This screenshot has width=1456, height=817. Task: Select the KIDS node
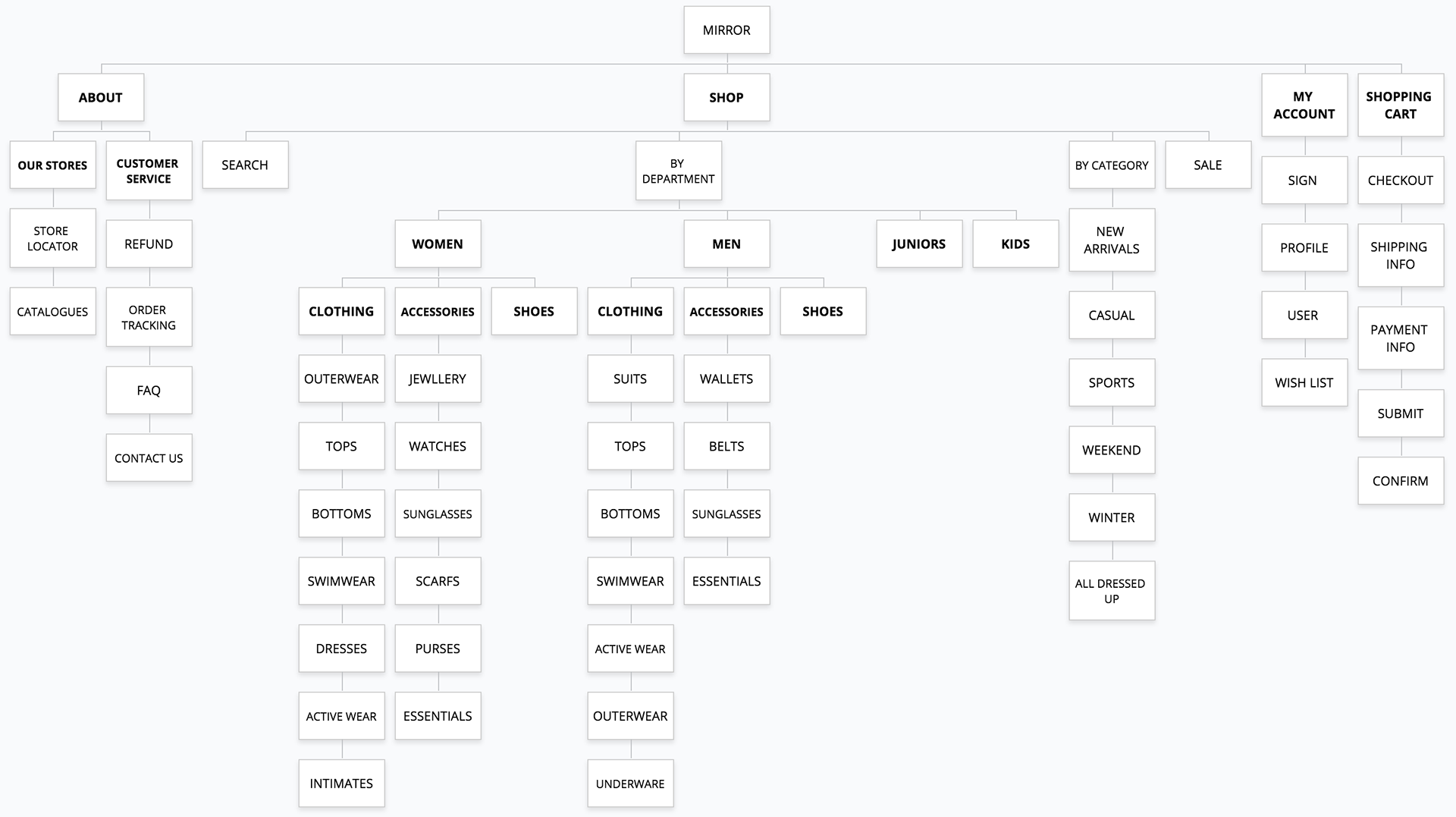(x=1015, y=244)
